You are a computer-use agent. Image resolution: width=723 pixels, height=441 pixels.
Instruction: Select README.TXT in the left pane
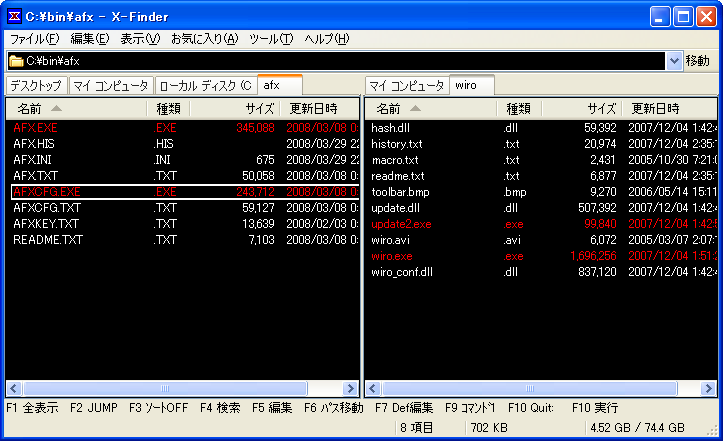46,240
